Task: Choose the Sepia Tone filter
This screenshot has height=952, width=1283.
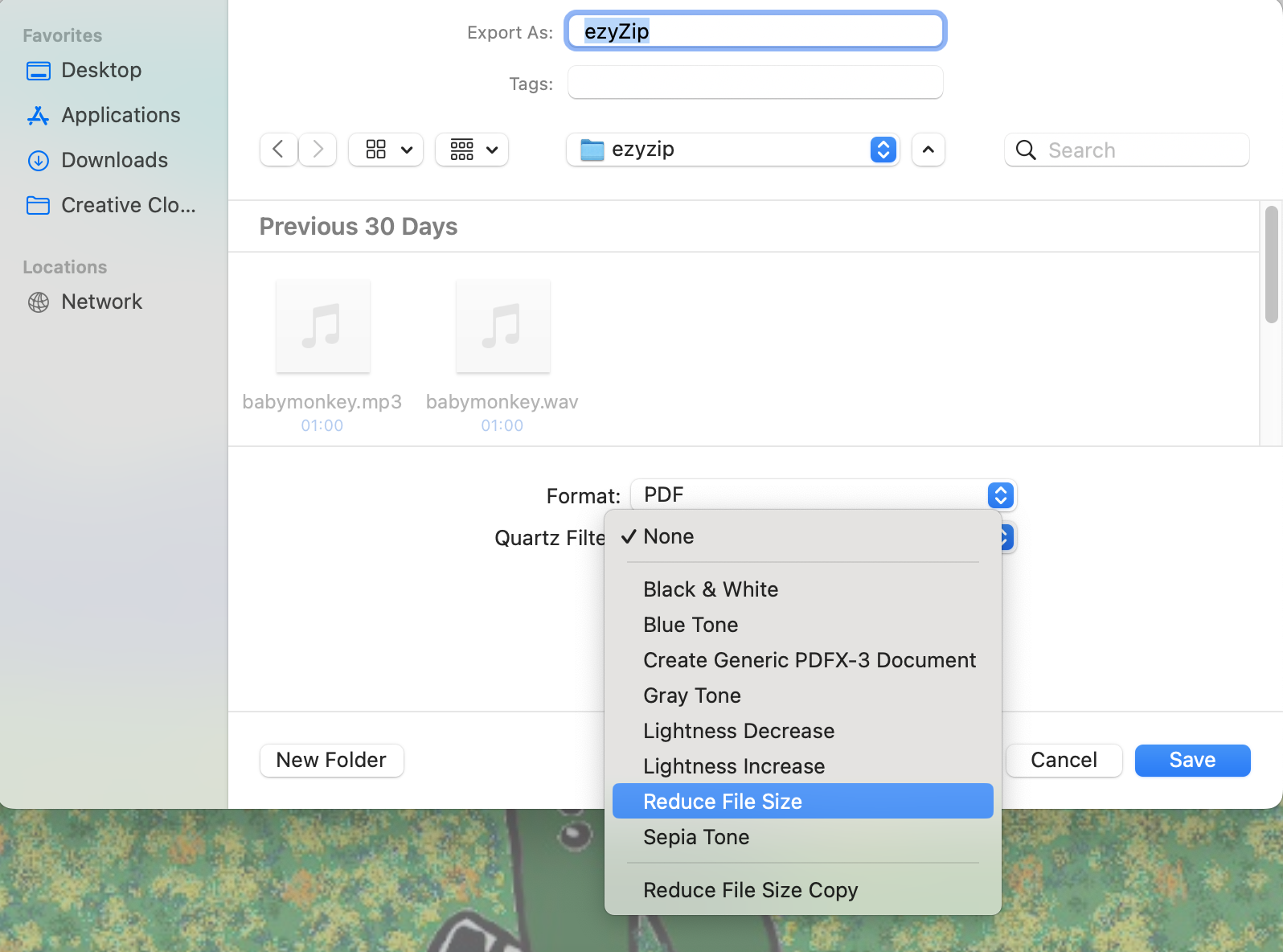Action: click(x=802, y=837)
